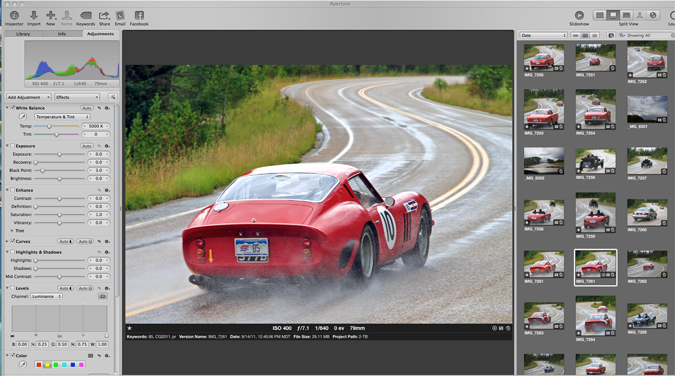Select thumbnail IMG_7262
This screenshot has height=376, width=675.
coord(647,264)
